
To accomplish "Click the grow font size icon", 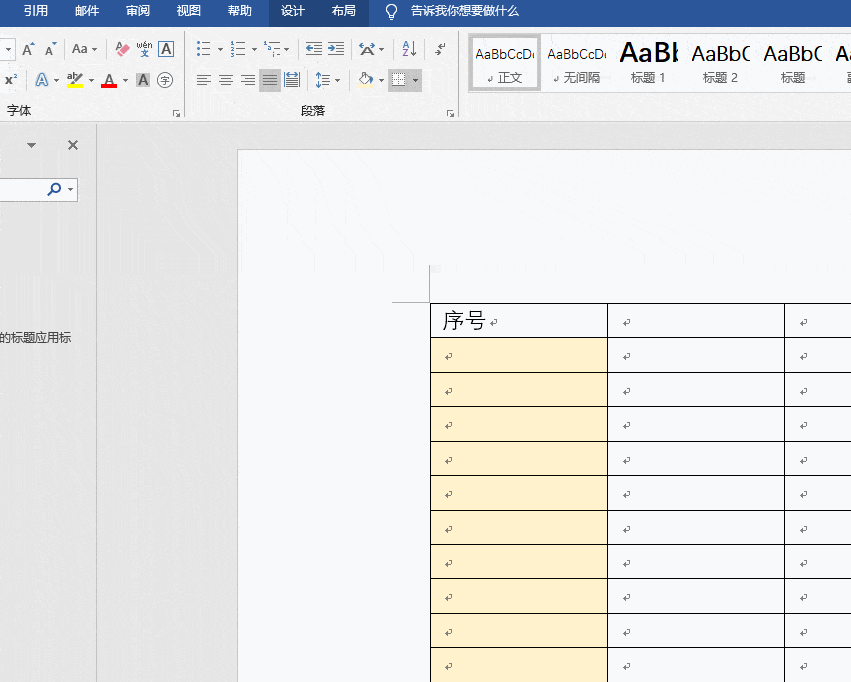I will tap(28, 49).
